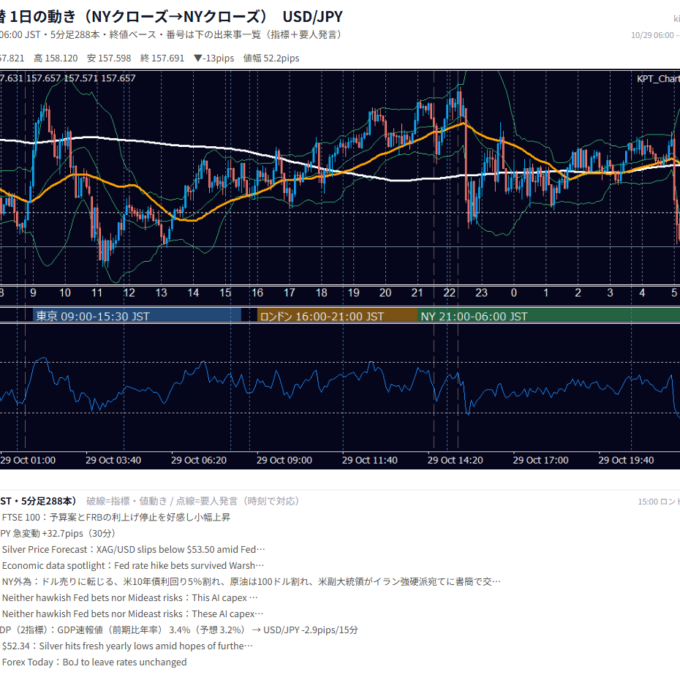Image resolution: width=680 pixels, height=680 pixels.
Task: Click the close value 終 157.691
Action: [162, 58]
